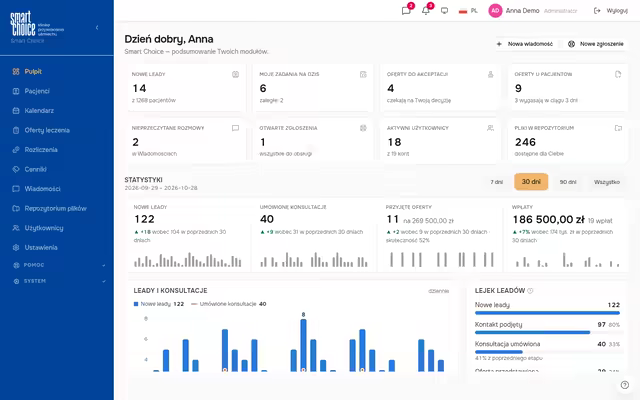Open Cenniki from sidebar
The image size is (640, 400).
tap(57, 169)
